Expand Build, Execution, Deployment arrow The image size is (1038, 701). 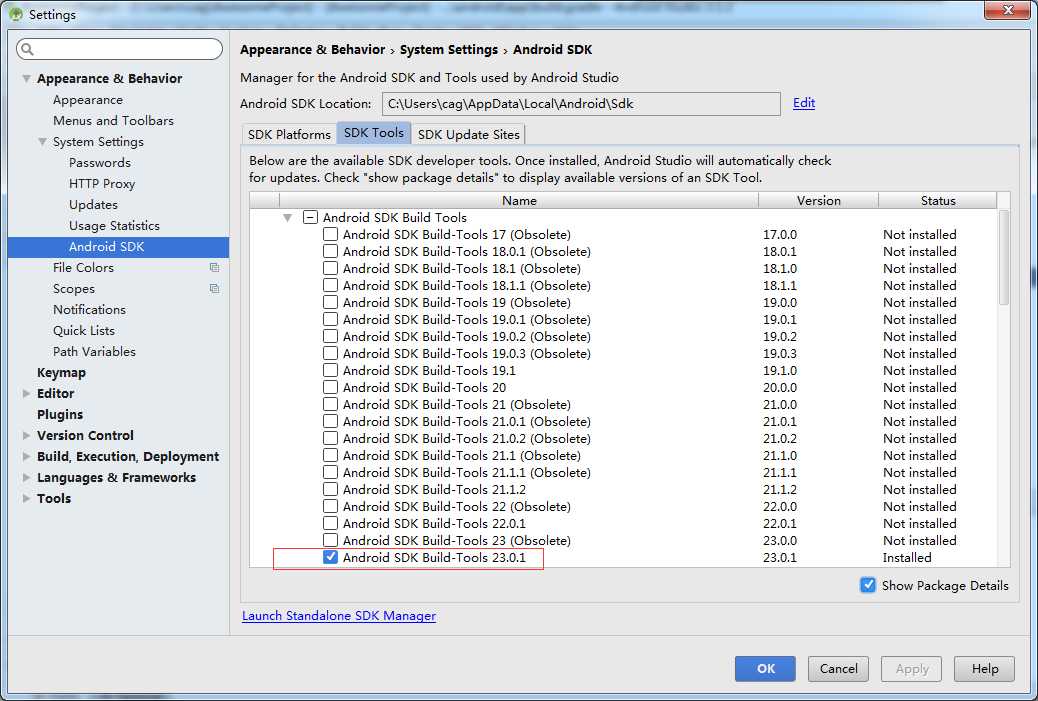[26, 457]
